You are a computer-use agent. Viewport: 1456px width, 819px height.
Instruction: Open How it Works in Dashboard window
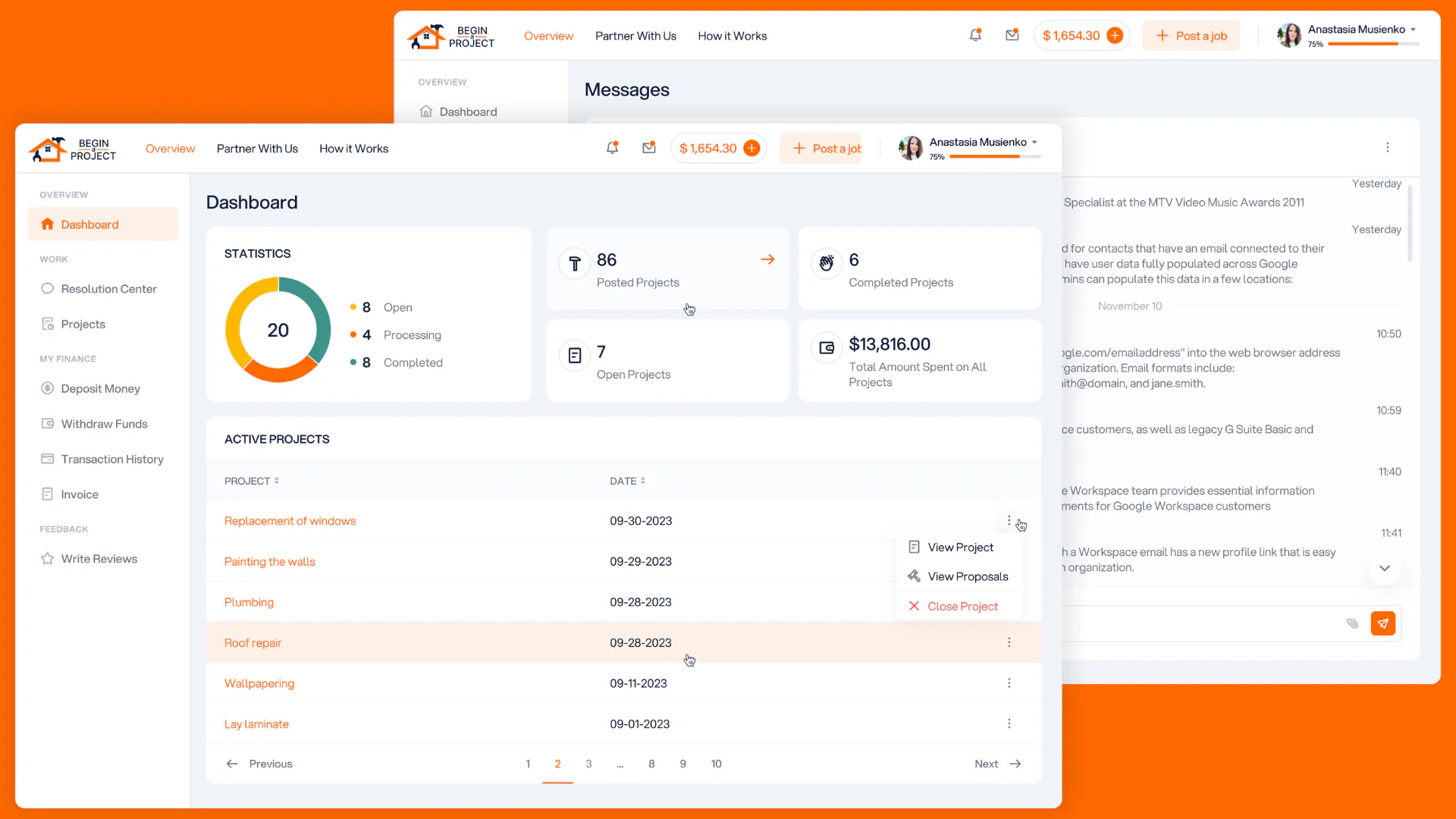pyautogui.click(x=353, y=149)
